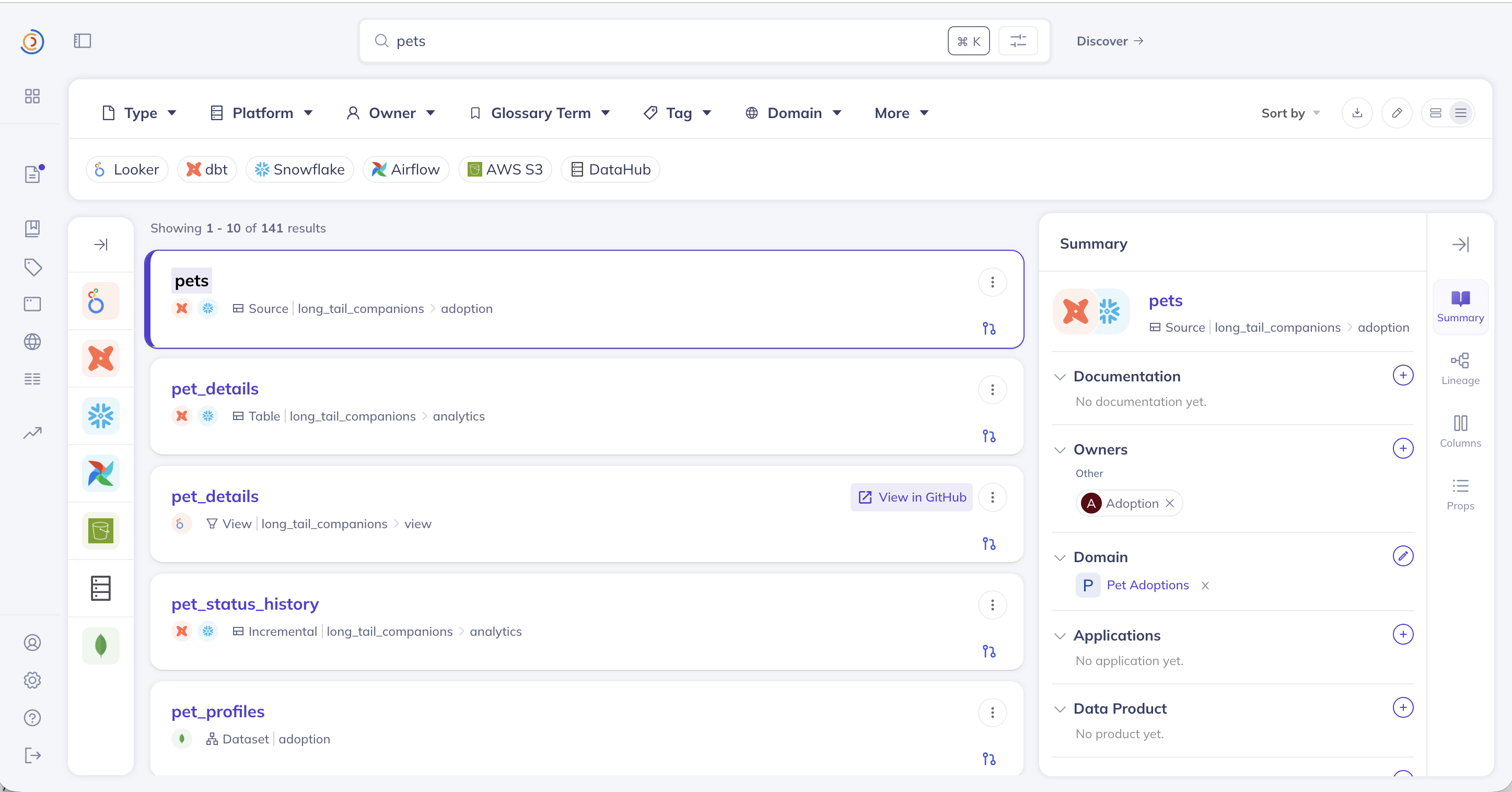Viewport: 1512px width, 792px height.
Task: Open the search filters settings icon
Action: pos(1018,41)
